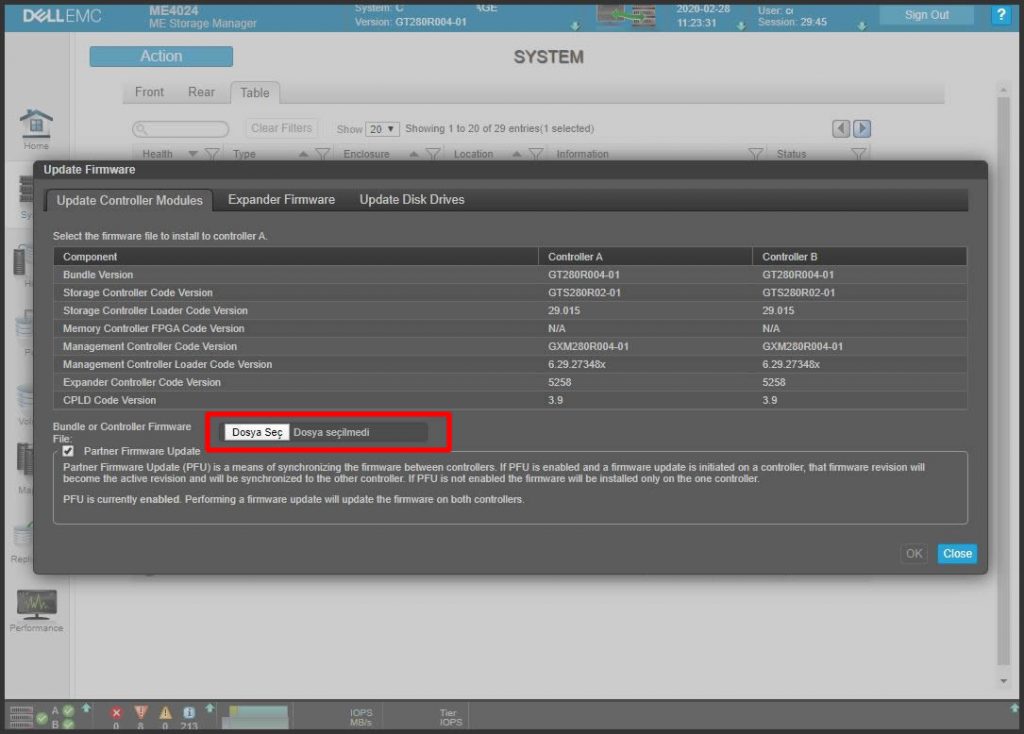
Task: Expand the far-right footer up arrow
Action: 1014,708
